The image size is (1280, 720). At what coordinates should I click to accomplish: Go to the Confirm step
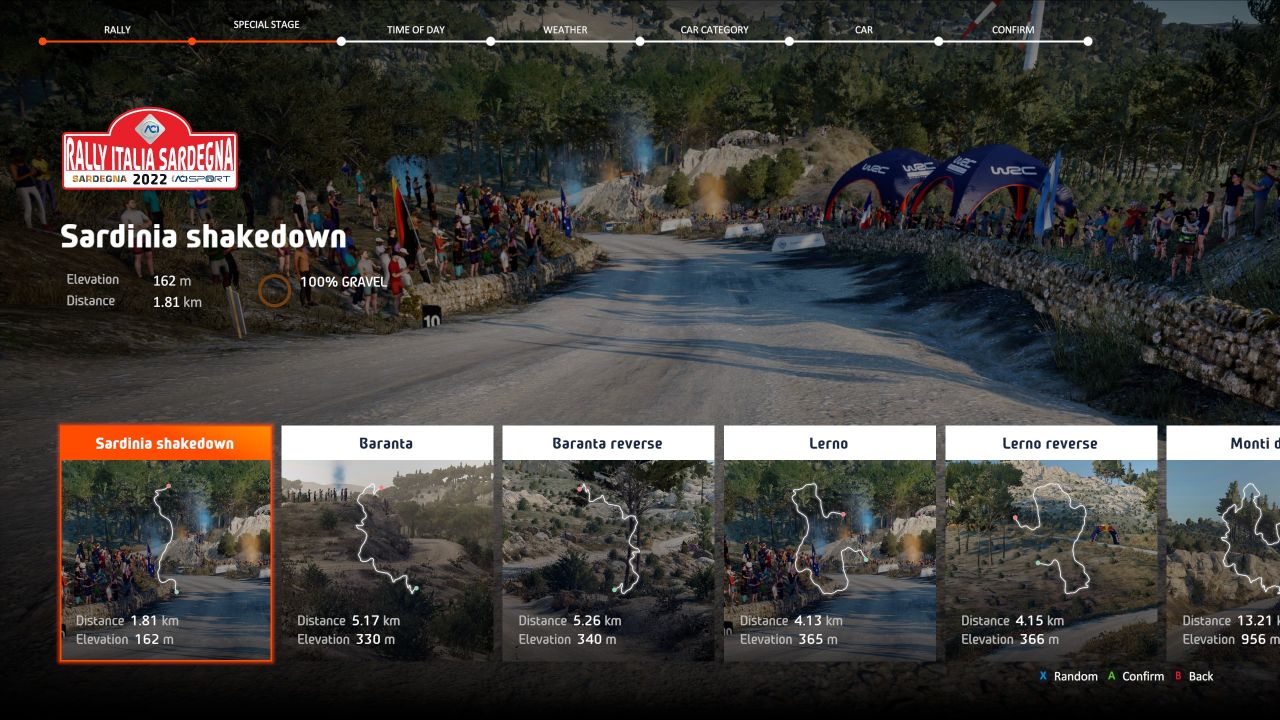[1013, 30]
